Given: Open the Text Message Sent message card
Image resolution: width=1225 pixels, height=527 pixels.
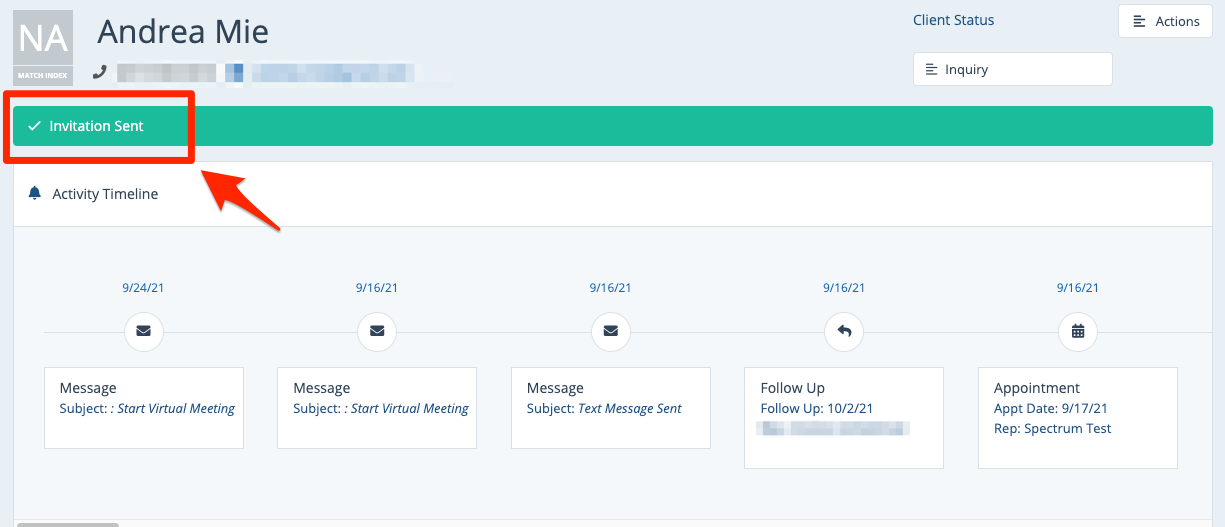Looking at the screenshot, I should 610,407.
